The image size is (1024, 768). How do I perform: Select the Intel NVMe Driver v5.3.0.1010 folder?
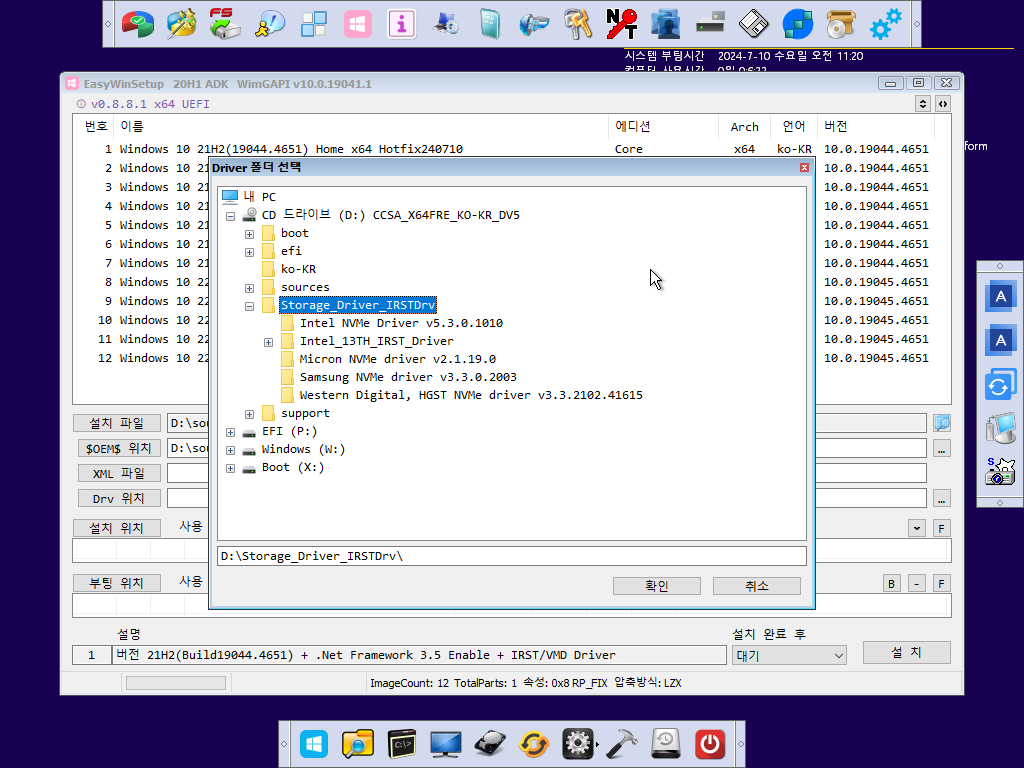tap(401, 323)
